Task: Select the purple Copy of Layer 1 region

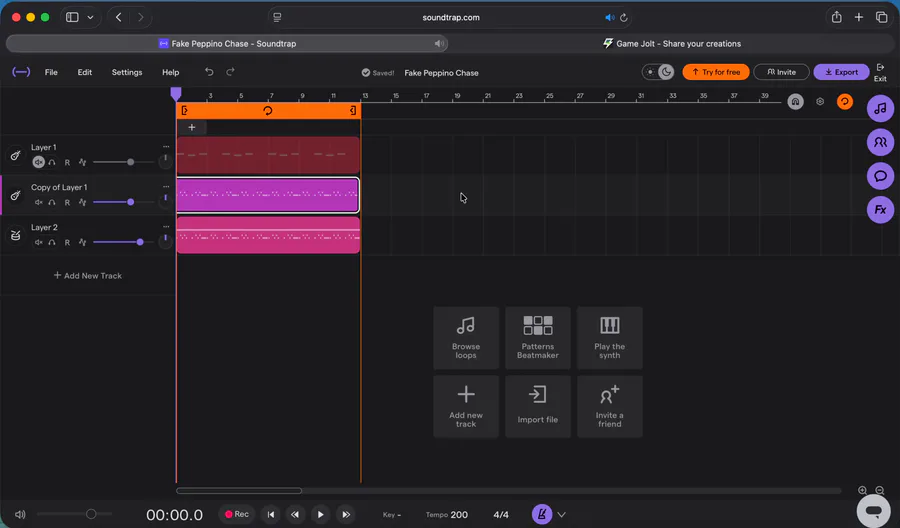Action: click(x=267, y=195)
